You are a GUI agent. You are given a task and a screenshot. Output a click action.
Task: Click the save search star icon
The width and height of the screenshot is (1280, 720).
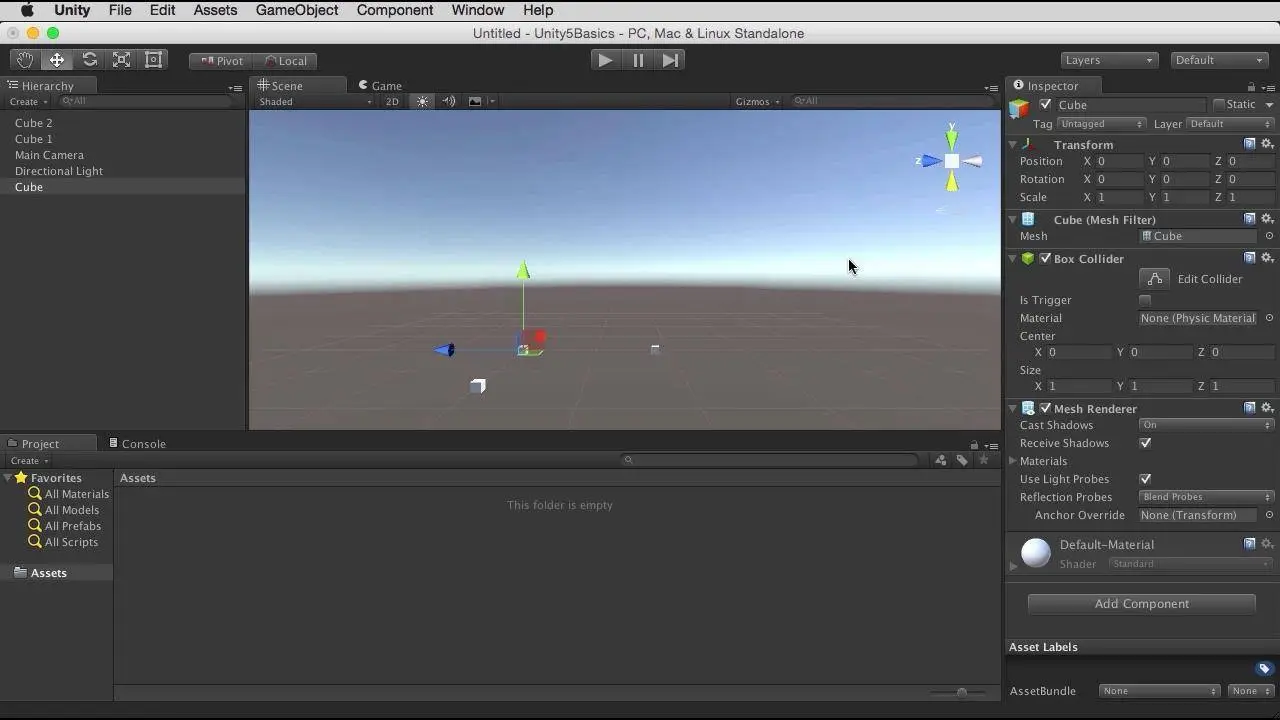point(984,460)
